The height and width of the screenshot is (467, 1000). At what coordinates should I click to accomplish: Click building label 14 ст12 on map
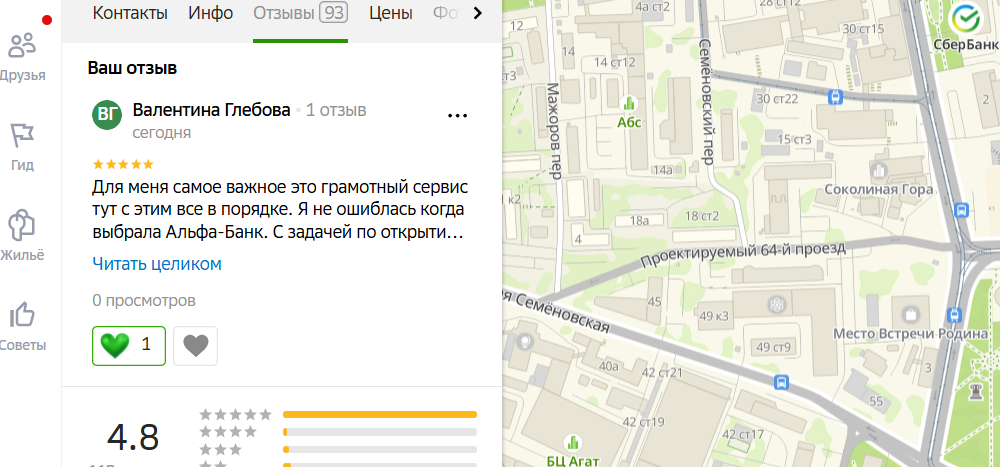pyautogui.click(x=614, y=62)
